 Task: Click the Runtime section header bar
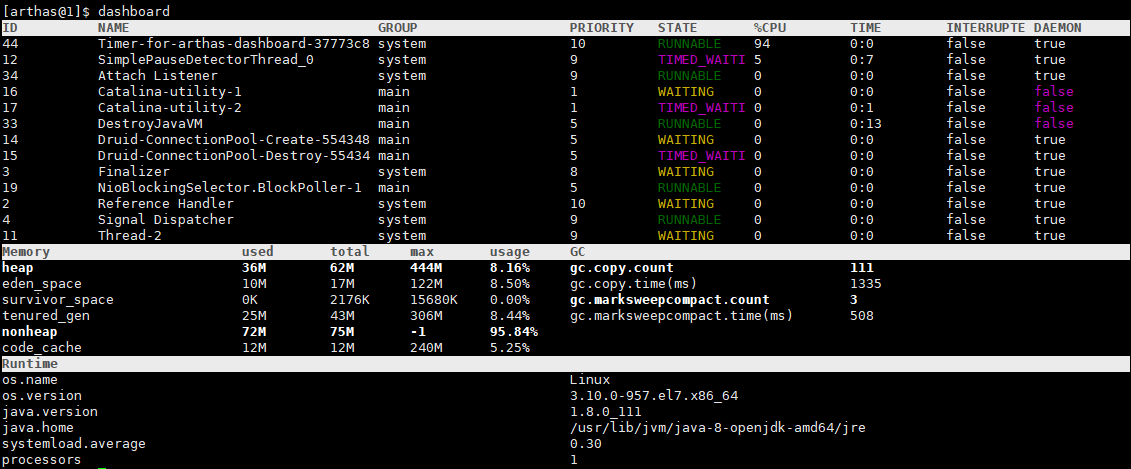pos(566,364)
